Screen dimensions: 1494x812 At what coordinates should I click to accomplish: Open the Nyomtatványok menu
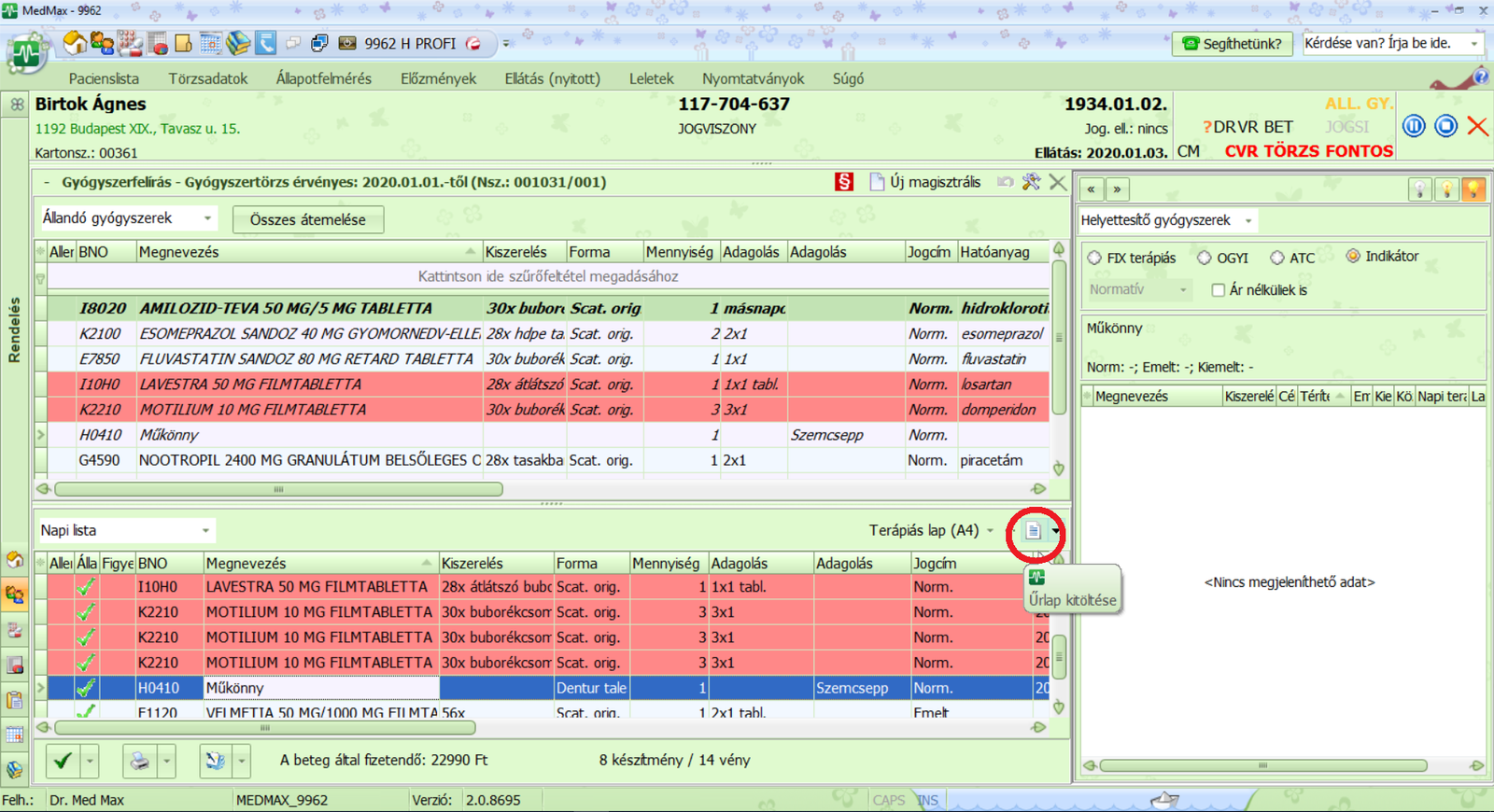tap(753, 78)
